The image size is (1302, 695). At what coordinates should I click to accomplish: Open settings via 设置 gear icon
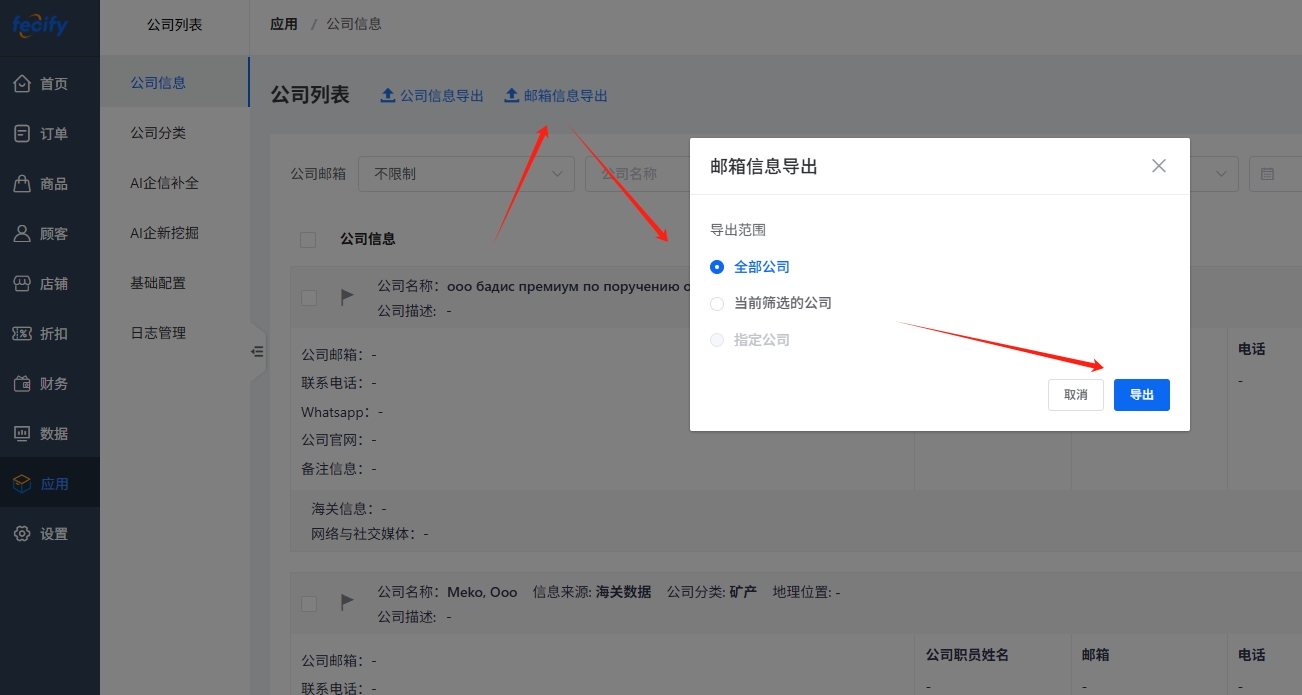coord(22,534)
